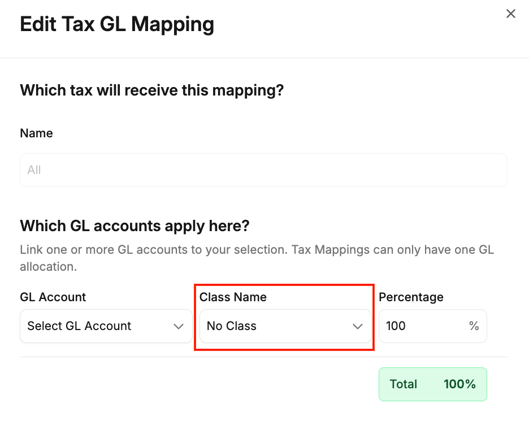Click the Link one or more description text
This screenshot has height=425, width=529.
coord(257,258)
